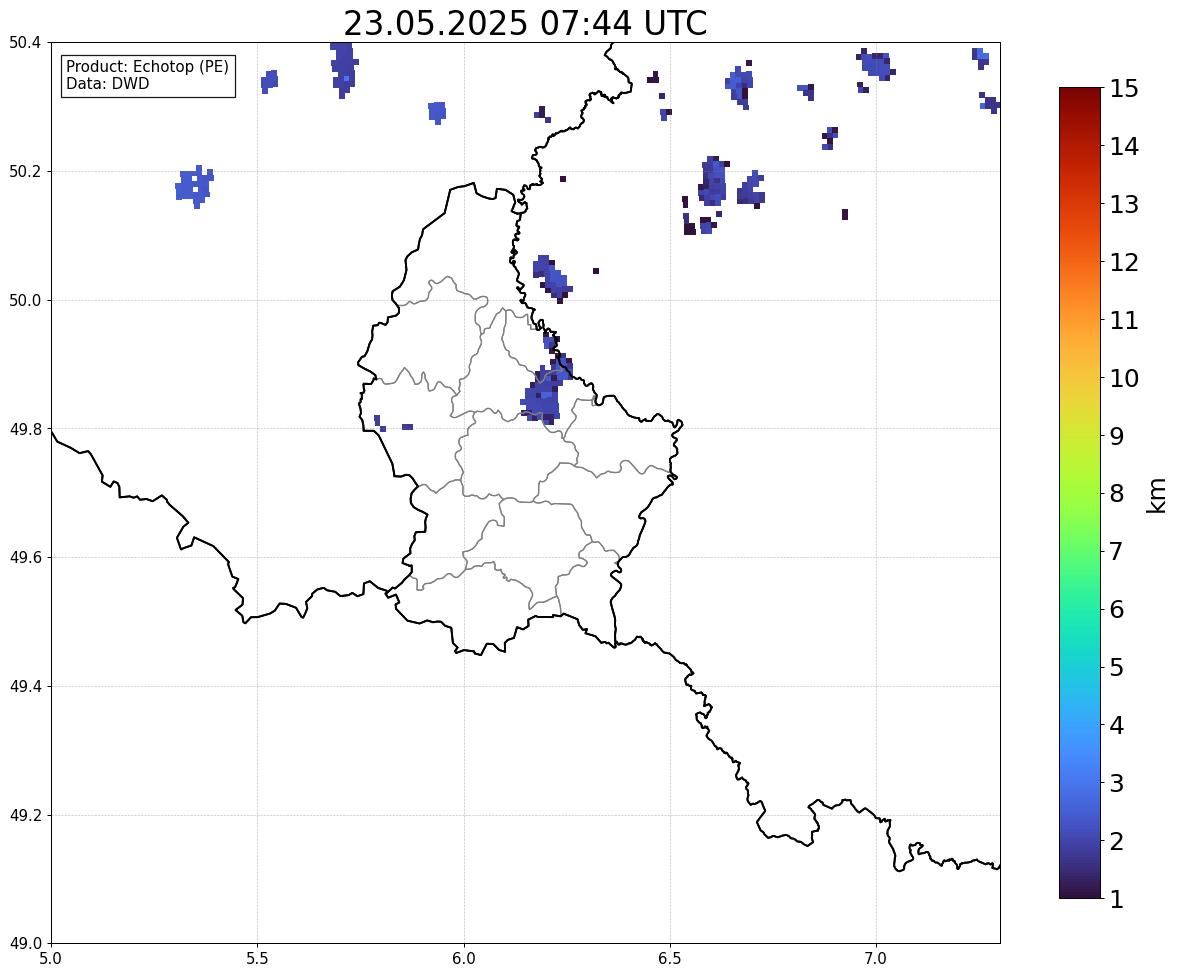
Task: Click the colorbar tick label 11
Action: pyautogui.click(x=1124, y=320)
